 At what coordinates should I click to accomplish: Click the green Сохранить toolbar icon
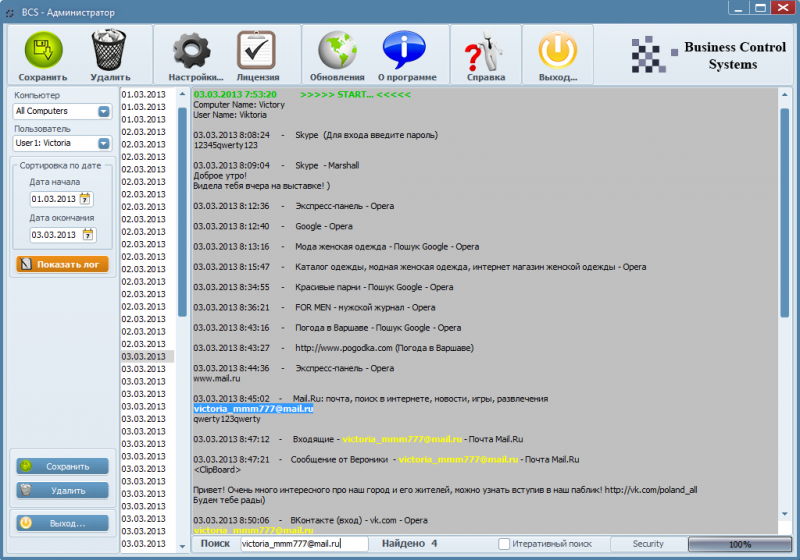coord(43,50)
